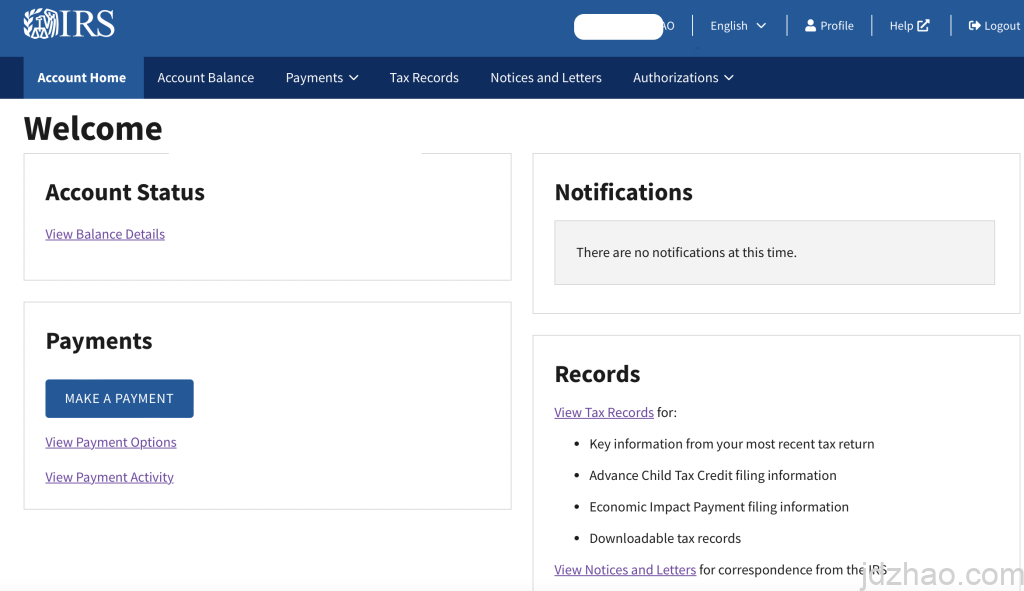Click the View Tax Records link
Viewport: 1024px width, 591px height.
point(604,412)
